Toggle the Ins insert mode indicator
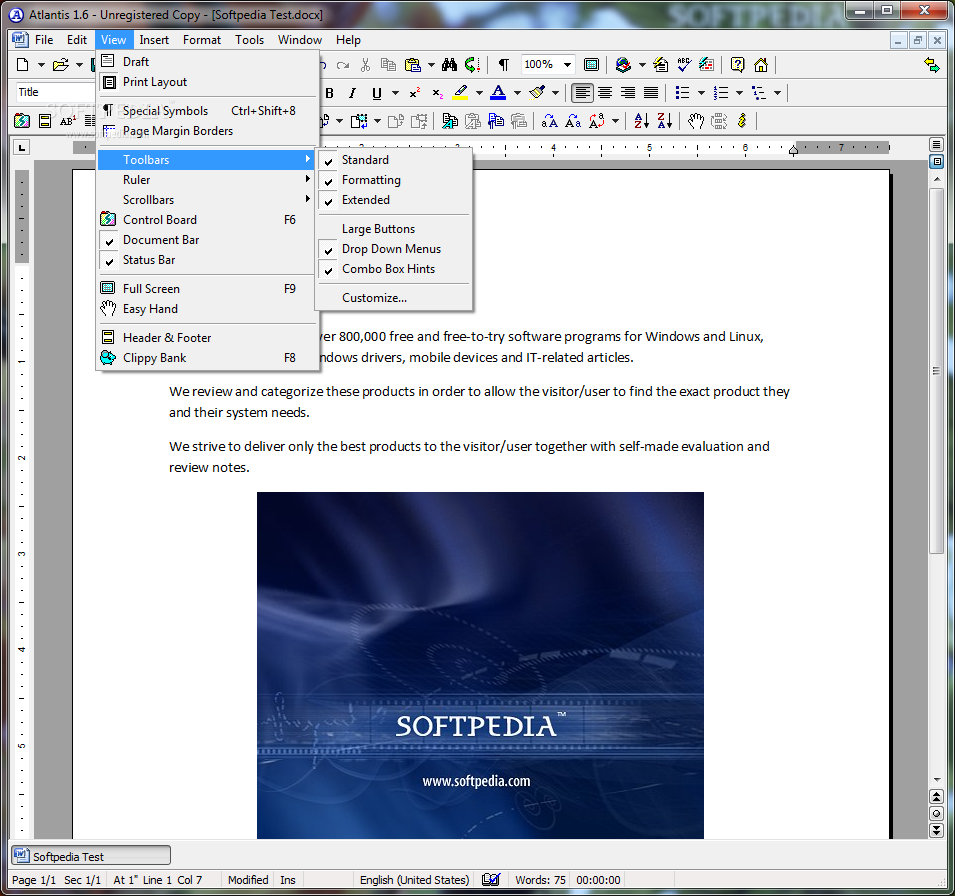Screen dimensions: 955x896 point(287,880)
